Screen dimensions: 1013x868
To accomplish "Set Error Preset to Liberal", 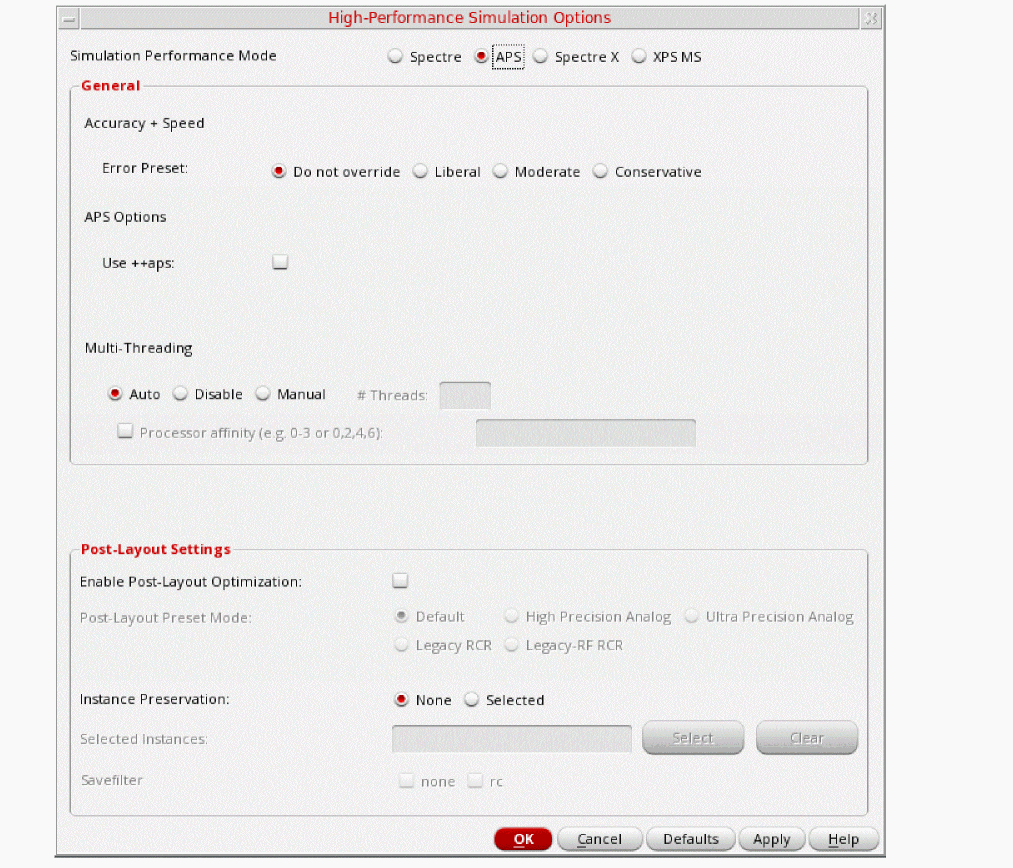I will point(420,172).
